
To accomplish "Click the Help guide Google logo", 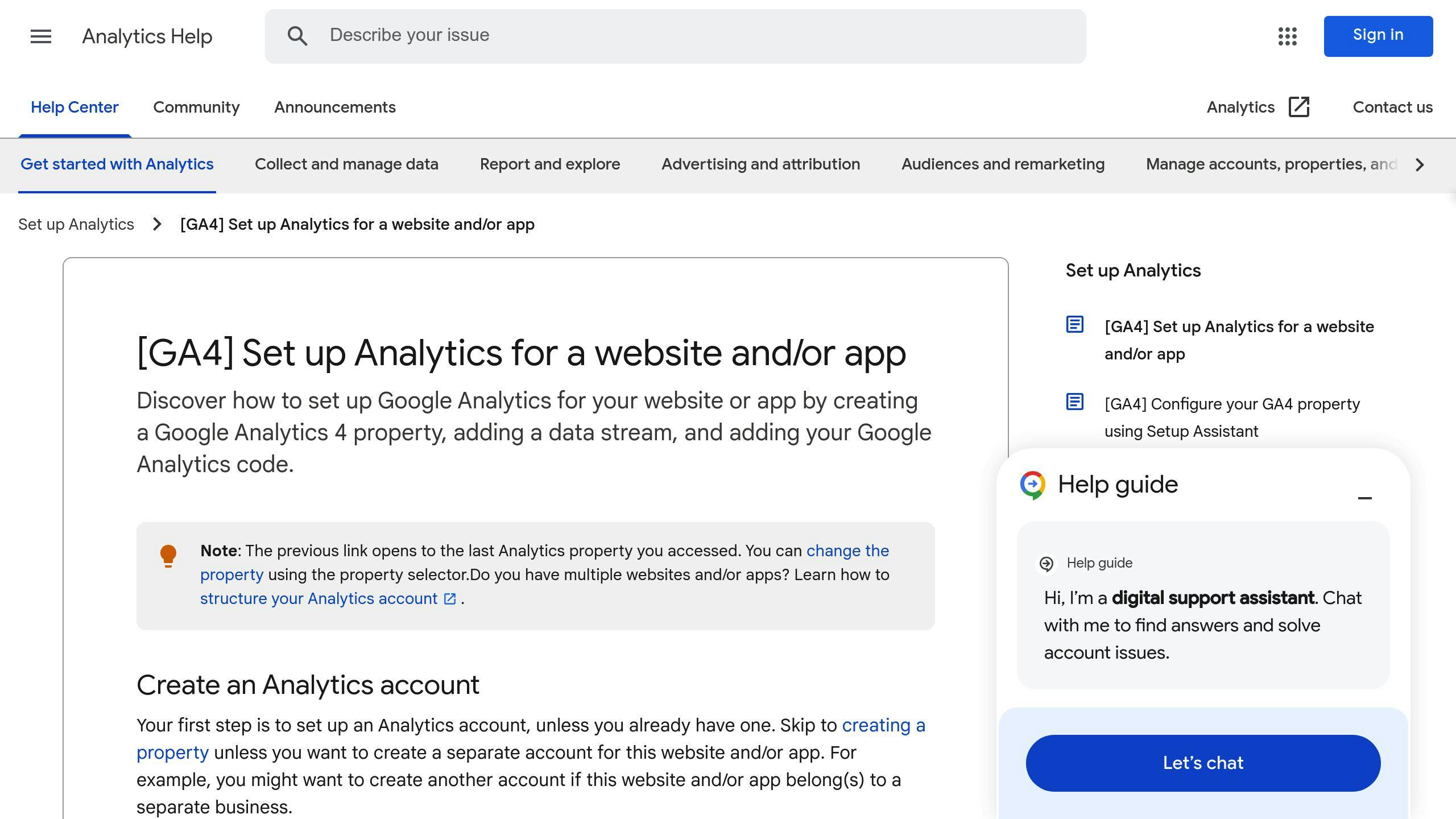I will click(1032, 485).
